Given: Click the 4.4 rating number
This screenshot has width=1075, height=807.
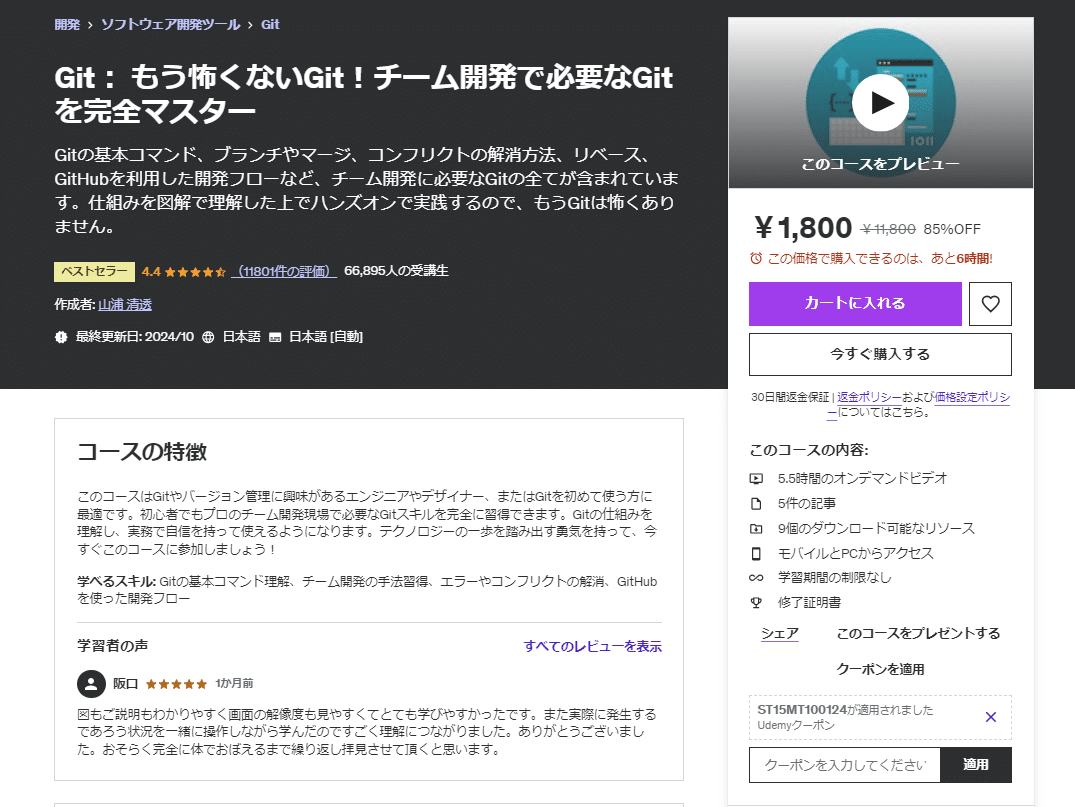Looking at the screenshot, I should [x=151, y=272].
